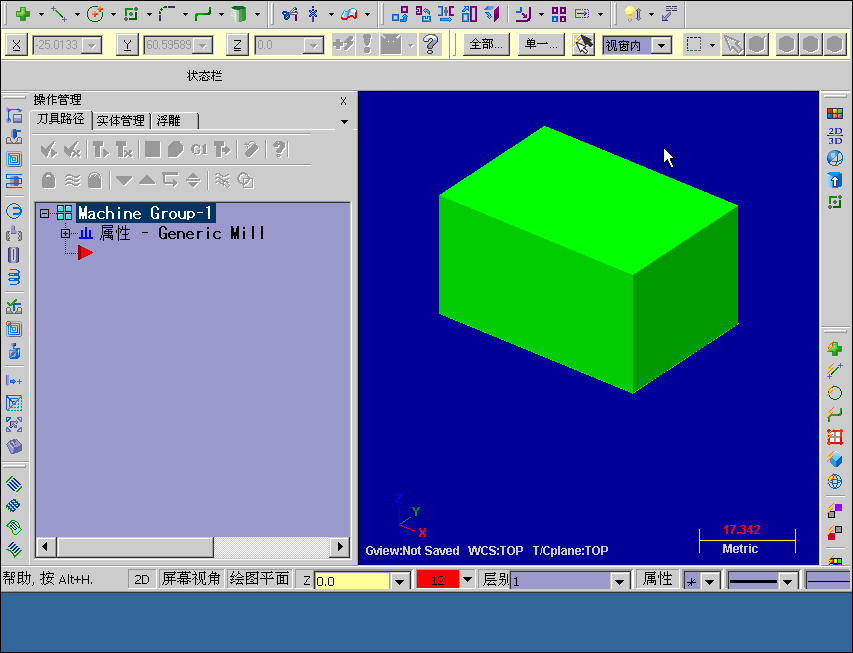Click the 属性 button in status bar

[656, 578]
